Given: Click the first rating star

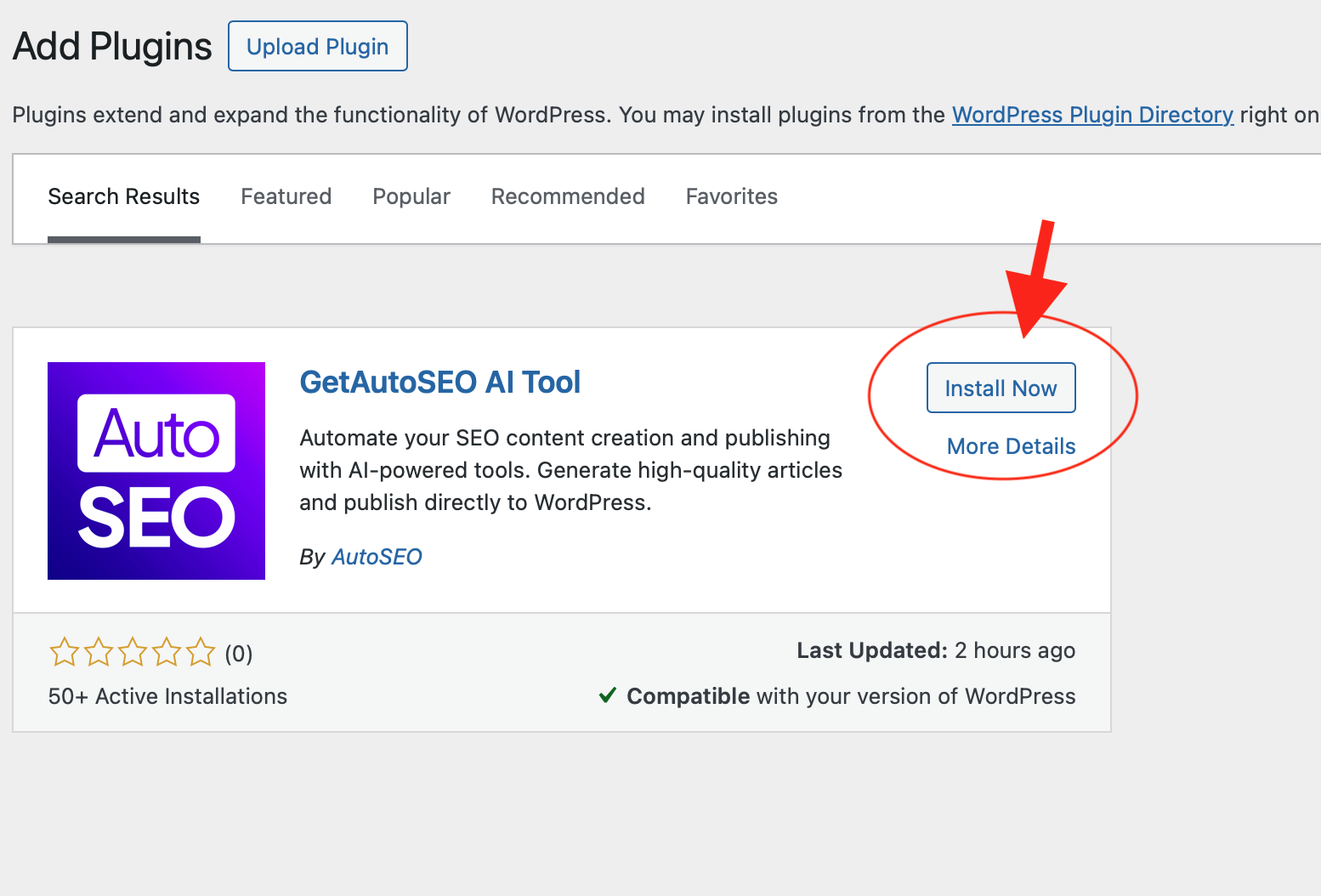Looking at the screenshot, I should tap(63, 652).
